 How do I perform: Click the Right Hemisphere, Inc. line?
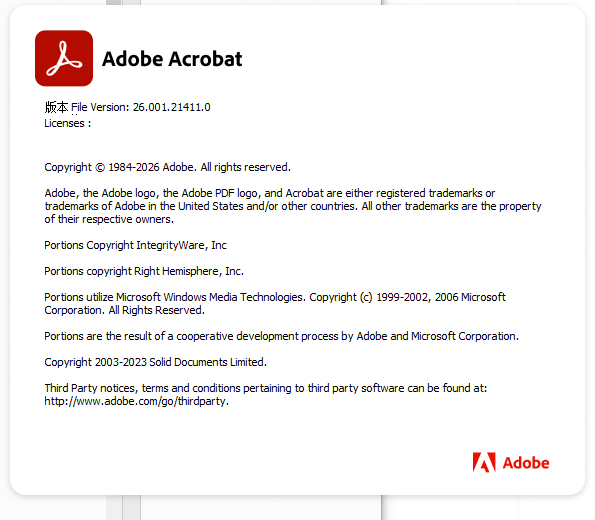pos(144,271)
